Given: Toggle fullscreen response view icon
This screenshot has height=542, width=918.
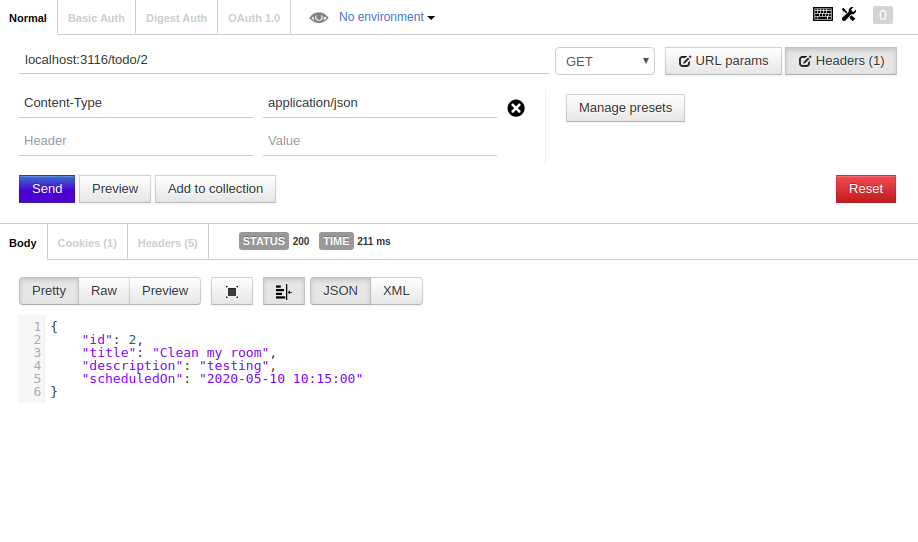Looking at the screenshot, I should click(232, 291).
